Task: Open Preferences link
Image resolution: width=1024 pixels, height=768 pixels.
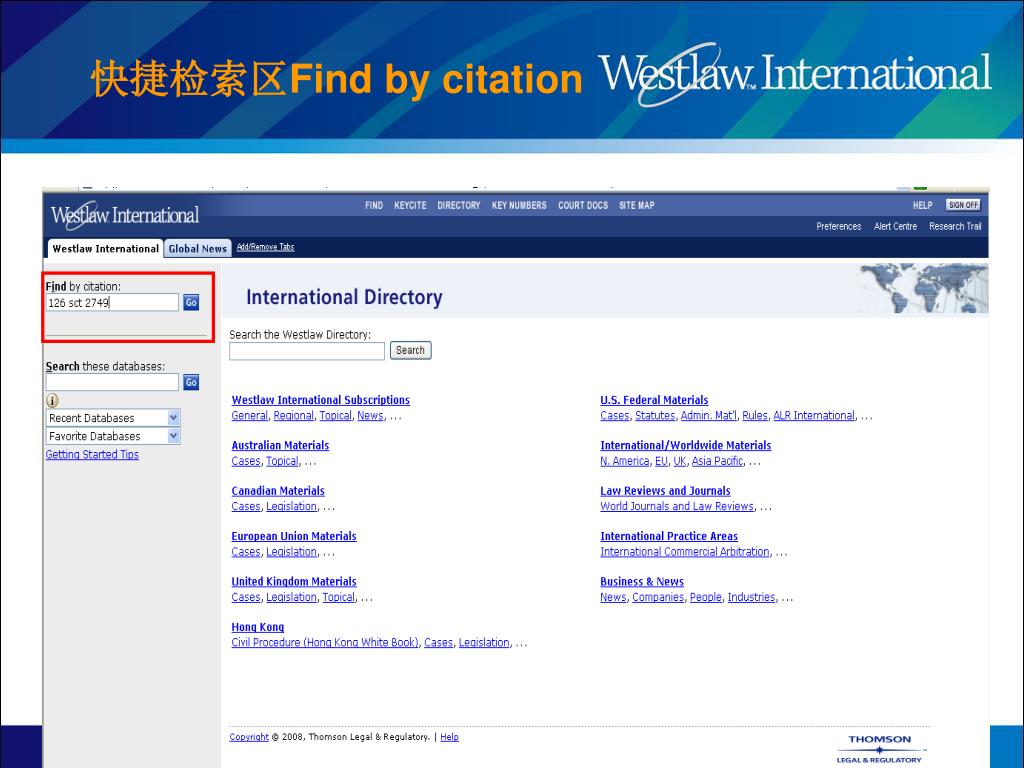Action: (x=839, y=226)
